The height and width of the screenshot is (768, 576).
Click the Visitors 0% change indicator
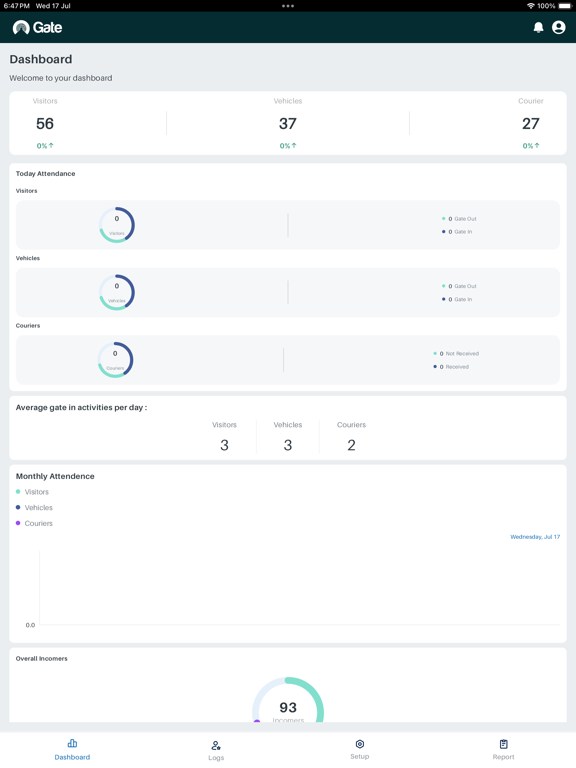pyautogui.click(x=45, y=145)
